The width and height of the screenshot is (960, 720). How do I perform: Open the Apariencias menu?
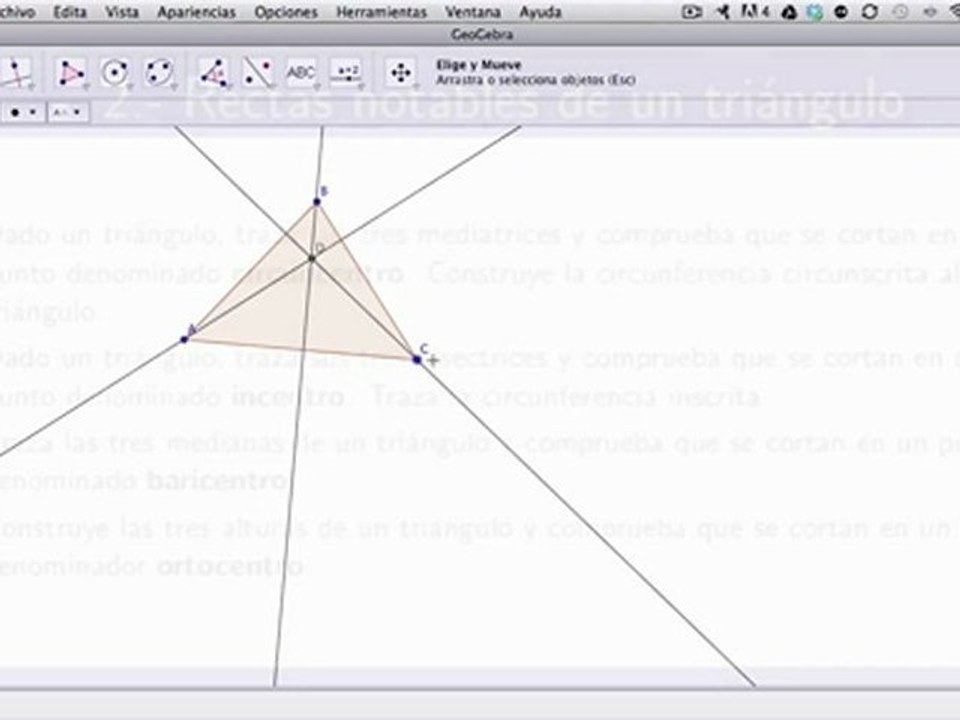point(196,12)
